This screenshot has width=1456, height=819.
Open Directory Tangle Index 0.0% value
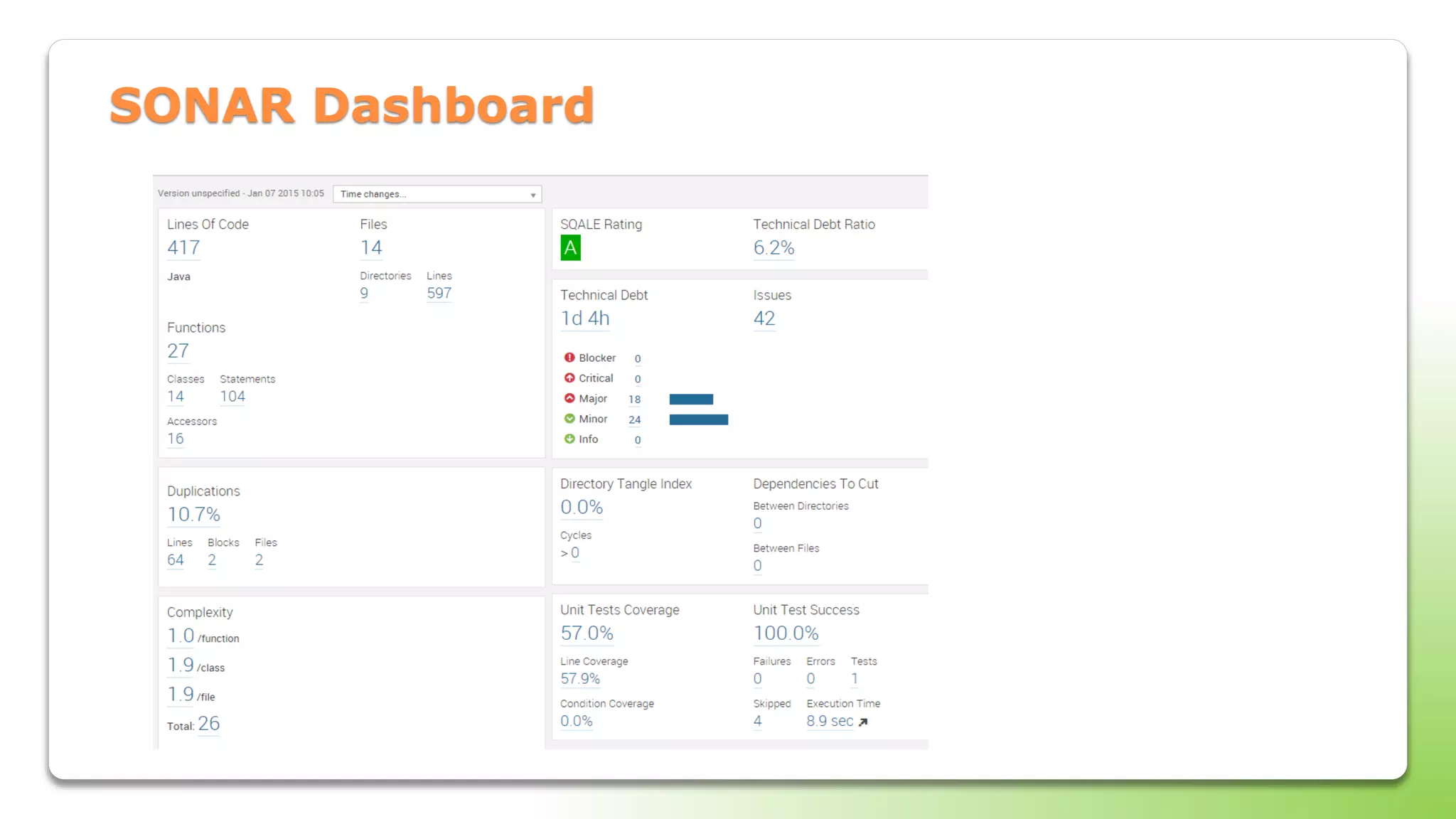click(x=582, y=507)
